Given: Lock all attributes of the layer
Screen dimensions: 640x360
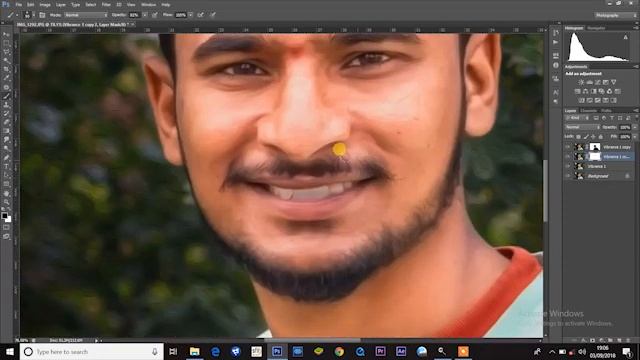Looking at the screenshot, I should click(600, 137).
